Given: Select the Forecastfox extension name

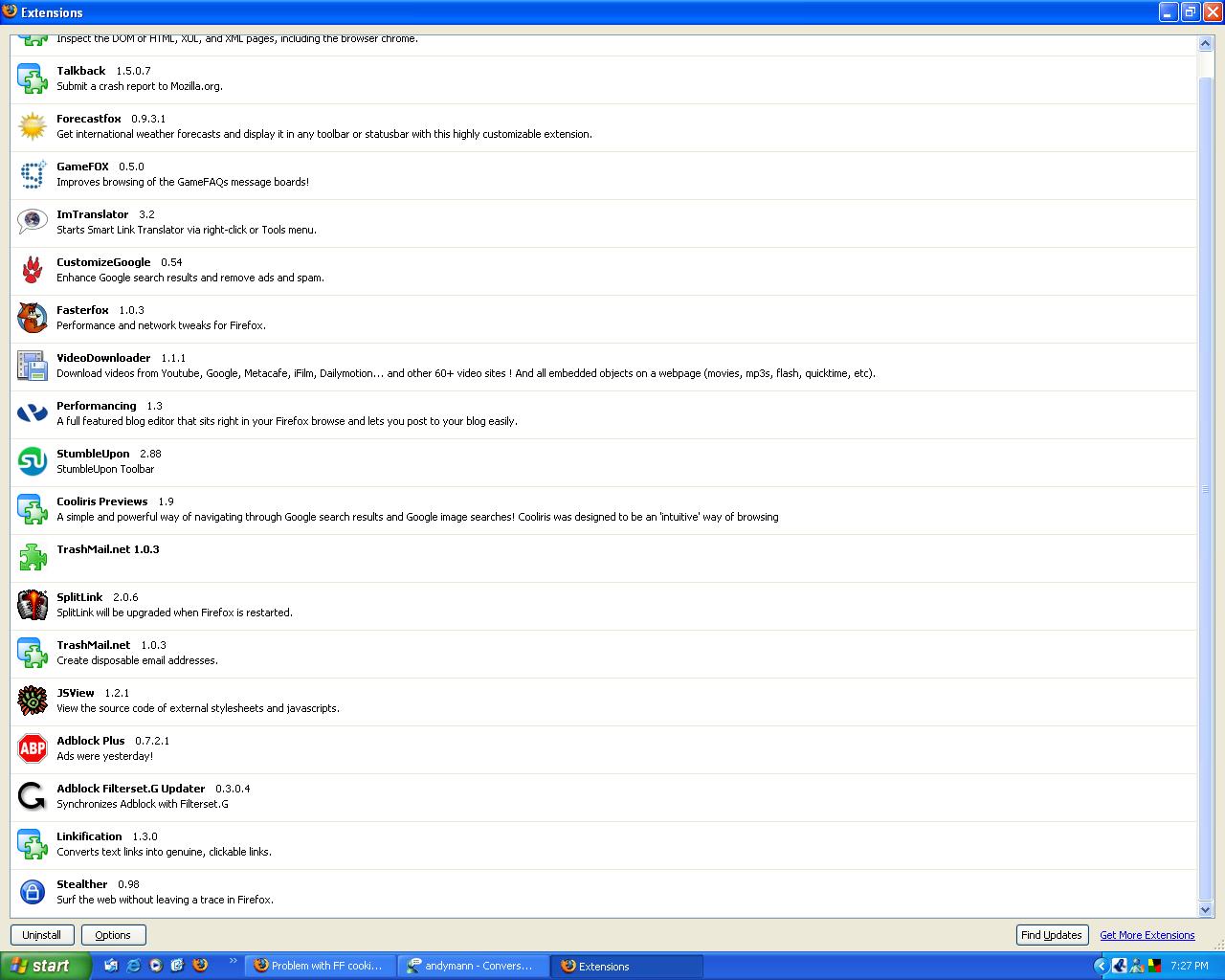Looking at the screenshot, I should pos(89,119).
